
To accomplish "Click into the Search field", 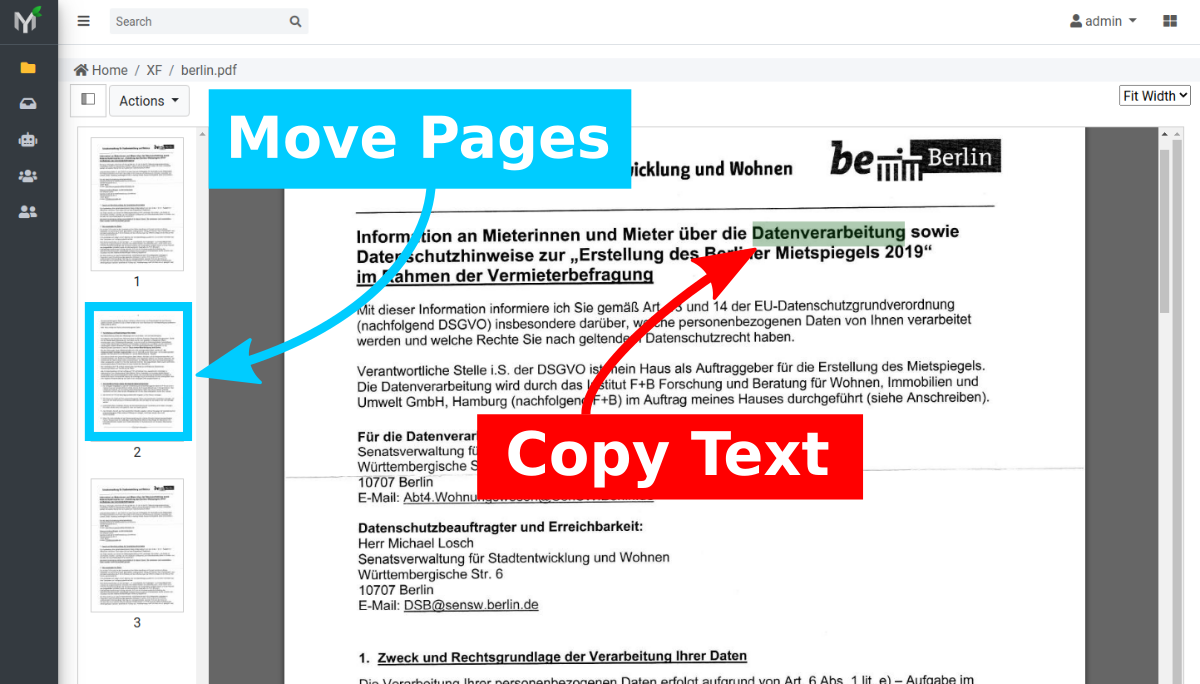I will click(198, 21).
